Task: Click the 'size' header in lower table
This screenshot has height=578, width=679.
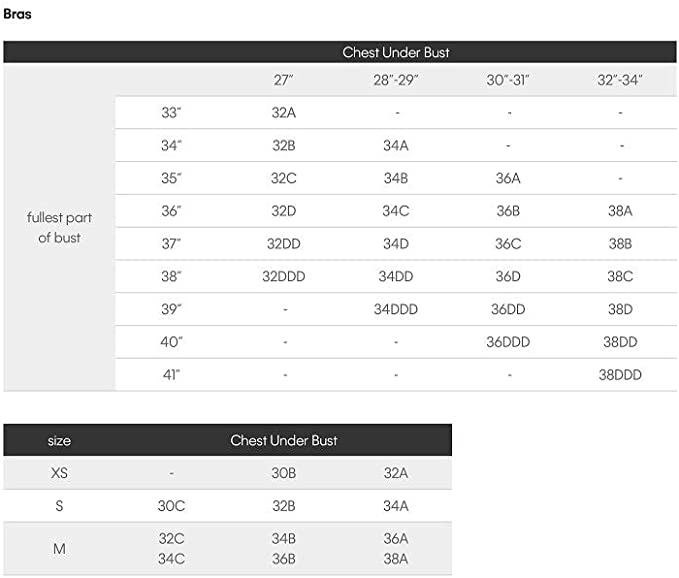Action: 59,441
